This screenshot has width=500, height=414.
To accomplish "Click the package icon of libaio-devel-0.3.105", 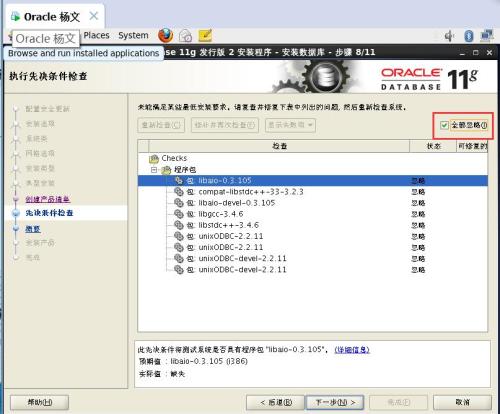I will pos(179,203).
